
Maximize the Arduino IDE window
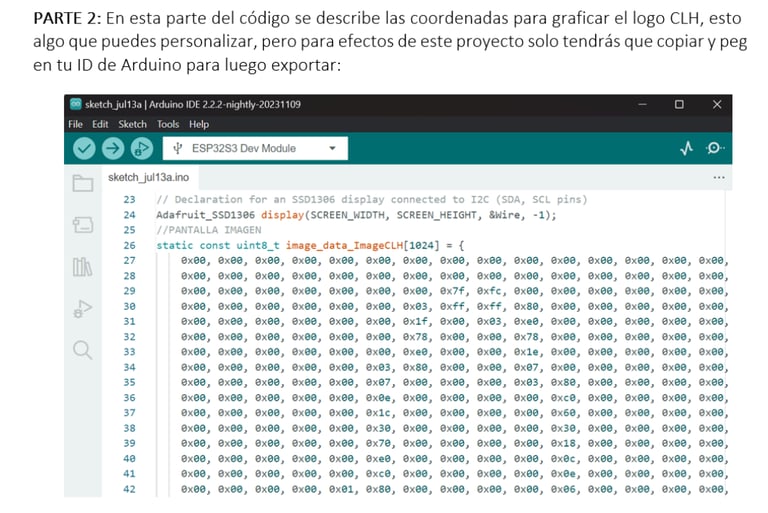coord(679,104)
